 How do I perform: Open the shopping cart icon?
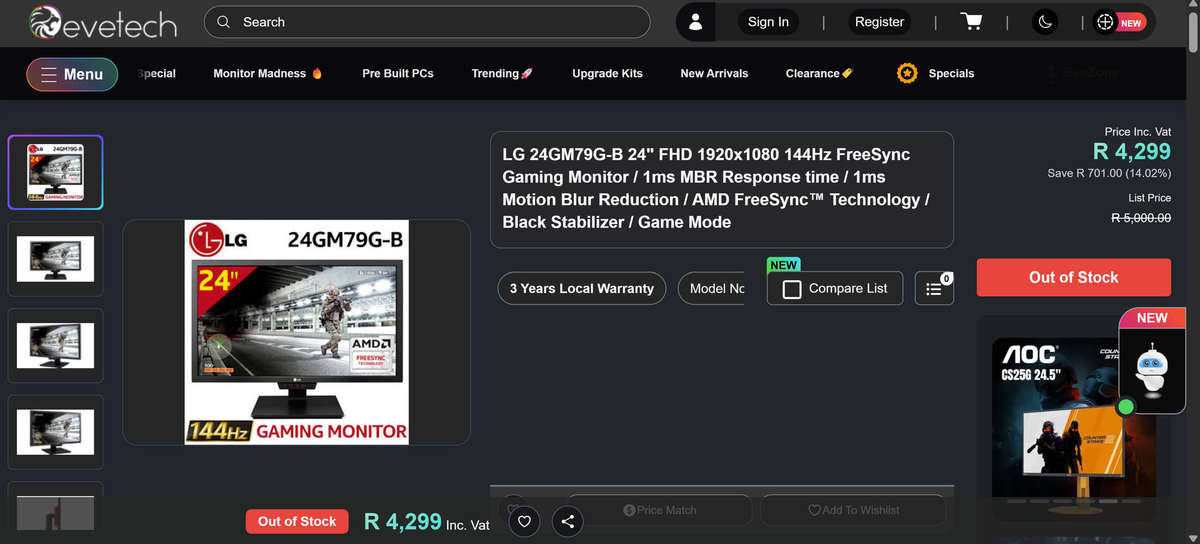(x=971, y=22)
